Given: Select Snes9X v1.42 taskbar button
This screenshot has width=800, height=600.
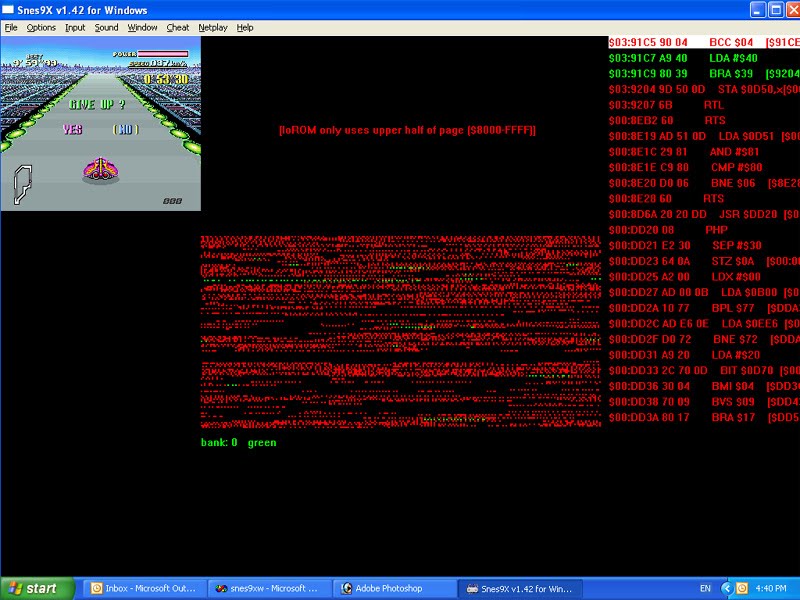Looking at the screenshot, I should point(518,588).
